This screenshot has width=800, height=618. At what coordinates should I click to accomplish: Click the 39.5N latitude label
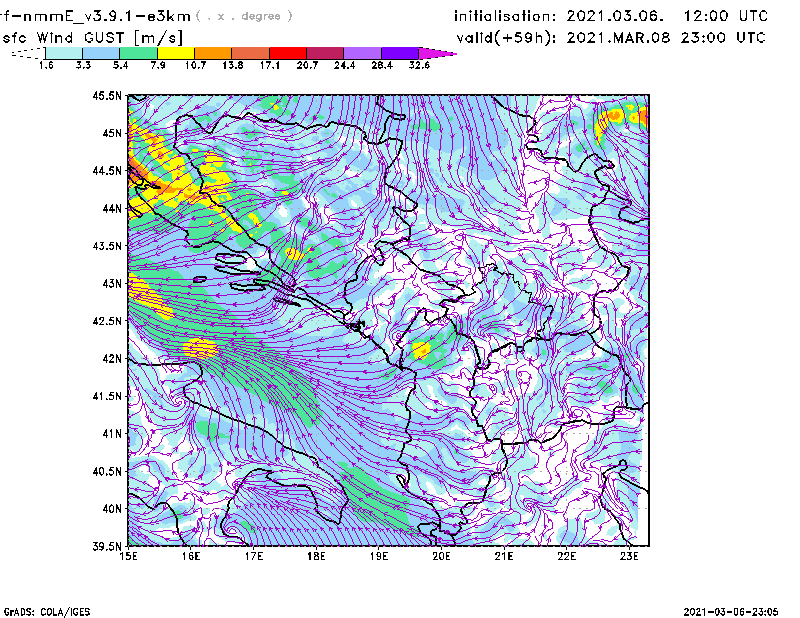tap(107, 546)
